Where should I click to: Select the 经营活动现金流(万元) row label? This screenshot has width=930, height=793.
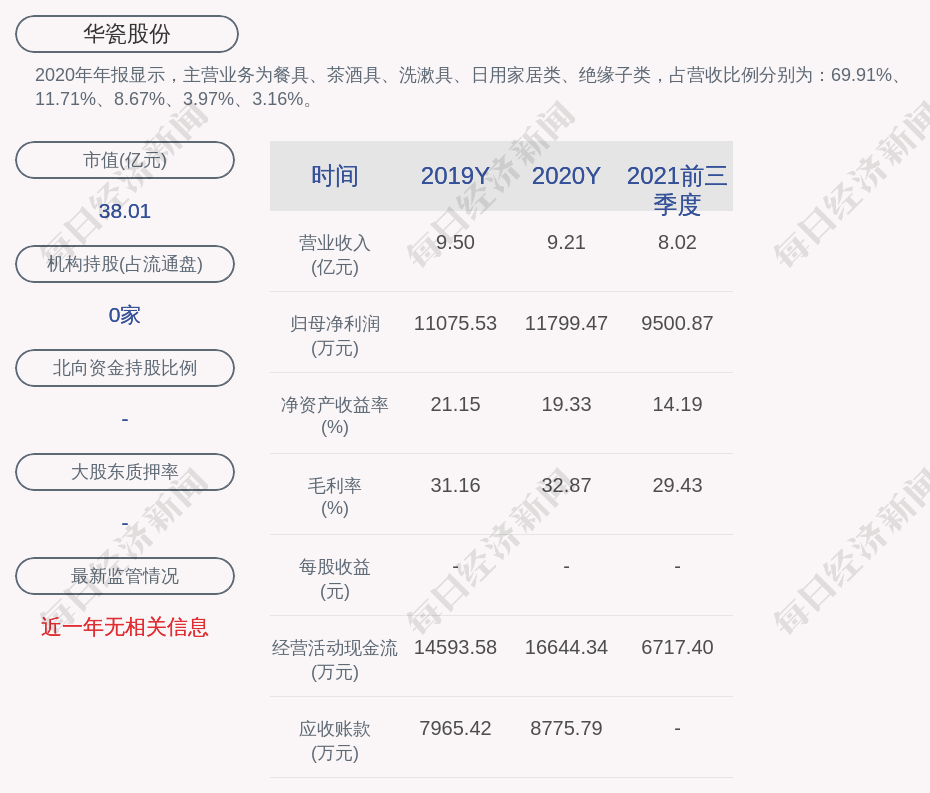[334, 659]
